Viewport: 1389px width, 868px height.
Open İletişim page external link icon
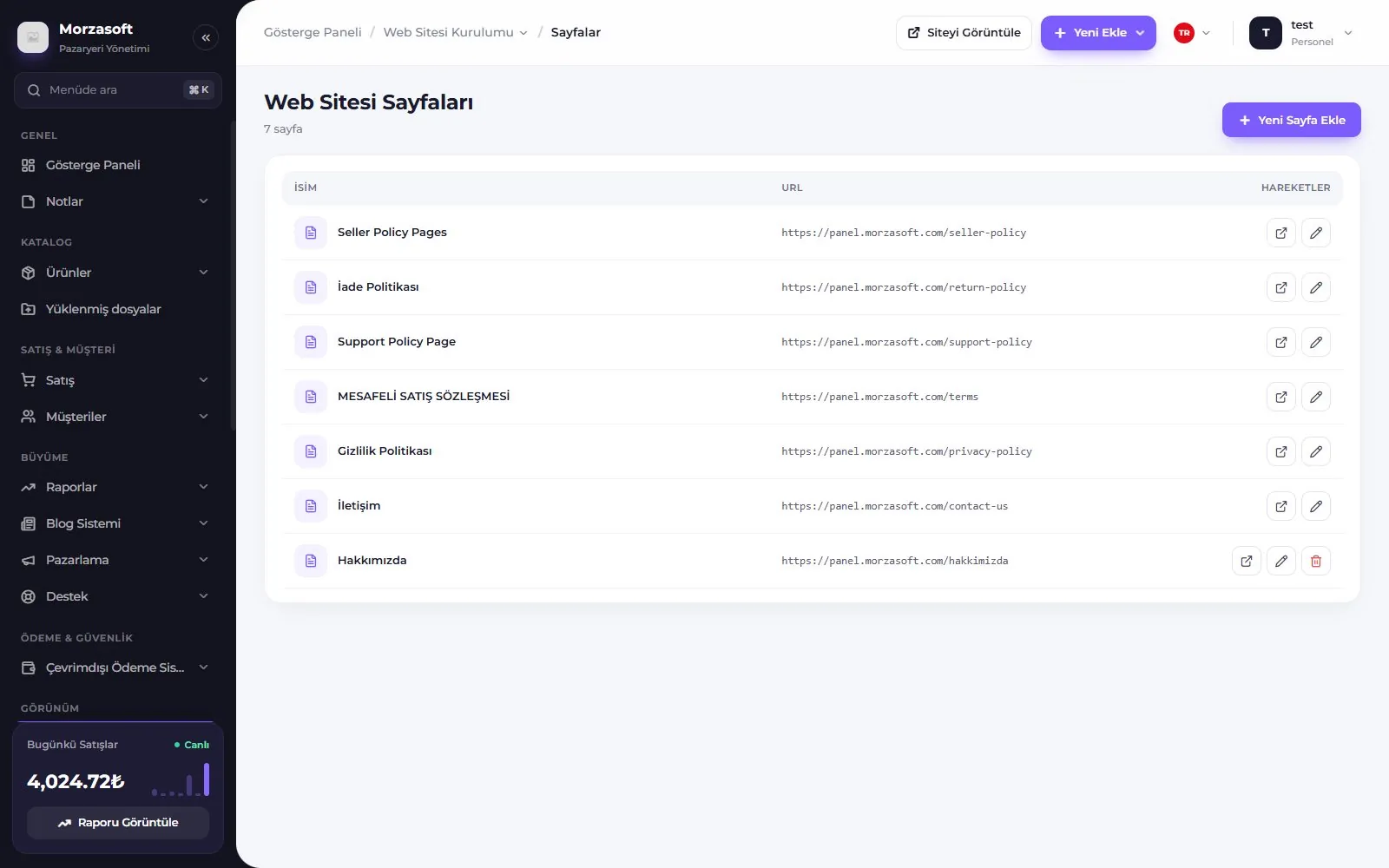pyautogui.click(x=1281, y=506)
